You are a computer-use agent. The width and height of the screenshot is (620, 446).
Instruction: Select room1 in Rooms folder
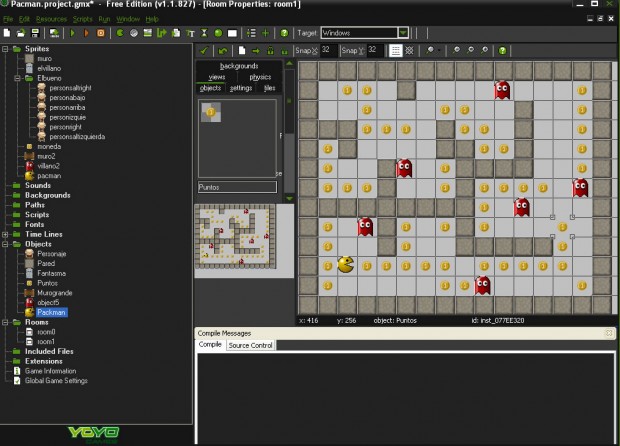(46, 342)
